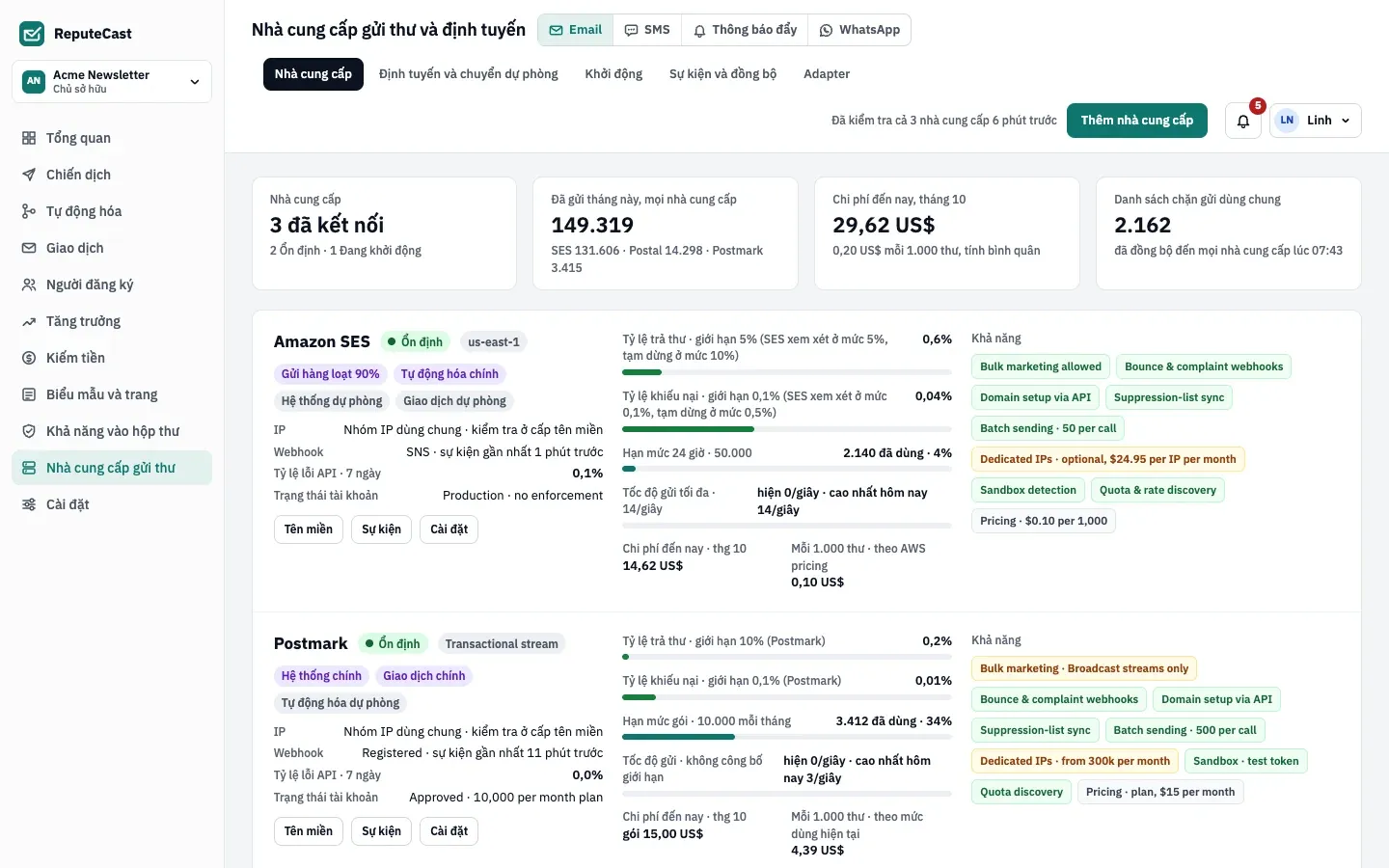Select the Nhà cung cấp tab

coord(313,74)
